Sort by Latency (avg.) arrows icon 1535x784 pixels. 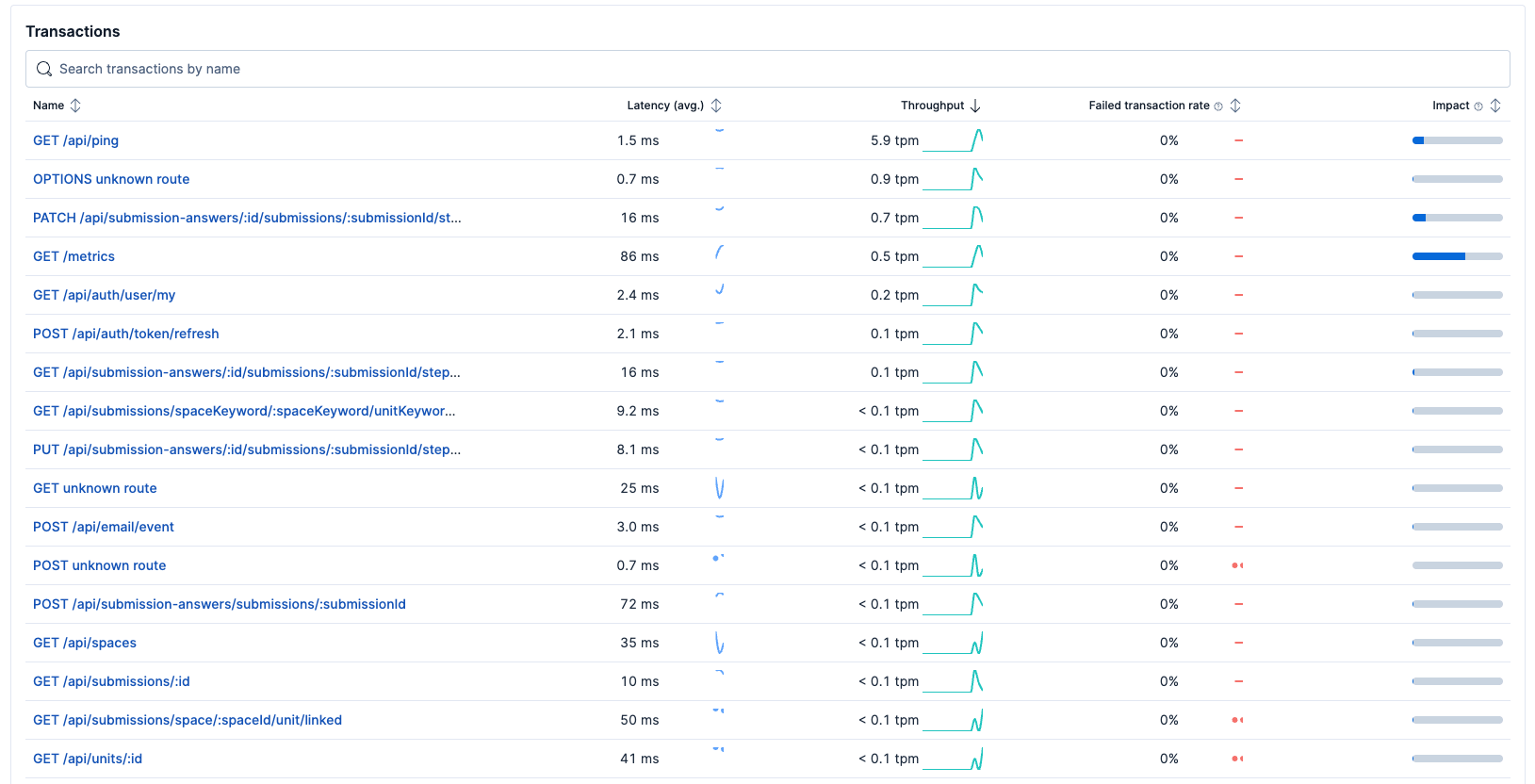coord(716,106)
